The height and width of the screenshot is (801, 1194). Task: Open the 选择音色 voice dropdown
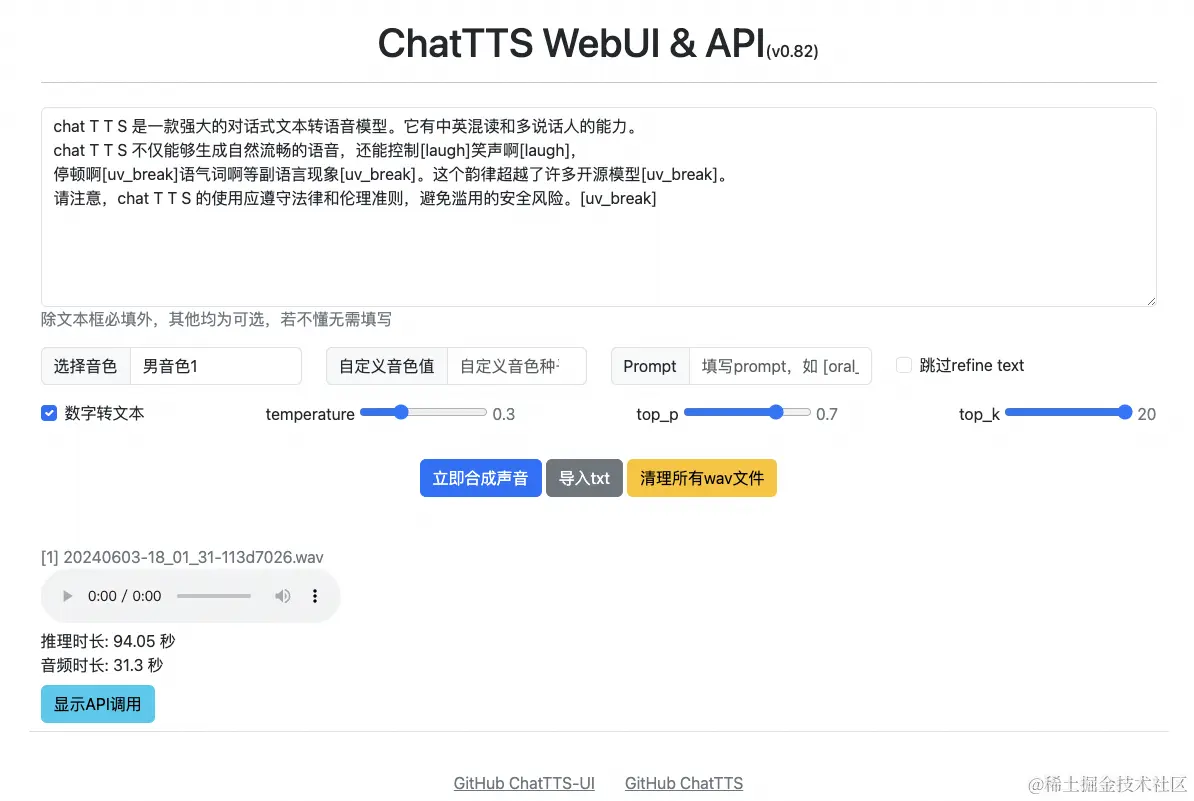point(215,366)
